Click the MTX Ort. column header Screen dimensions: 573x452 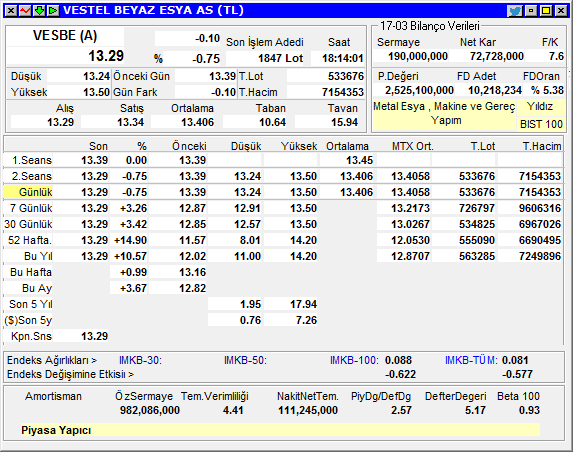(x=413, y=146)
